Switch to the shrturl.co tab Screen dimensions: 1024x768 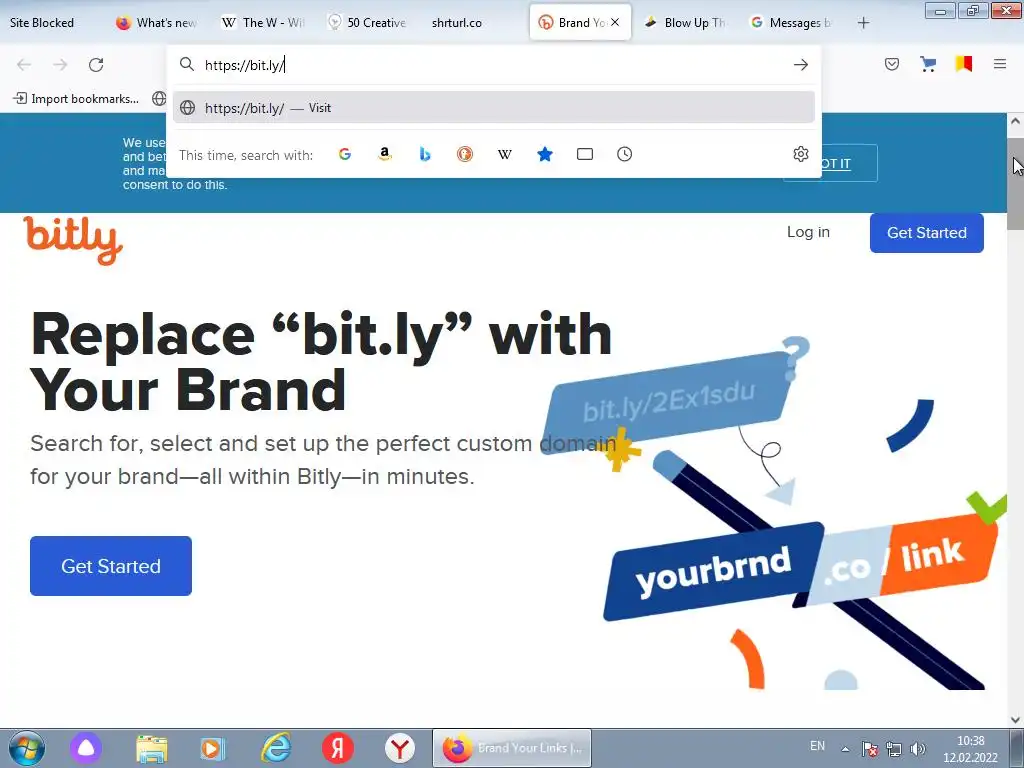tap(457, 23)
